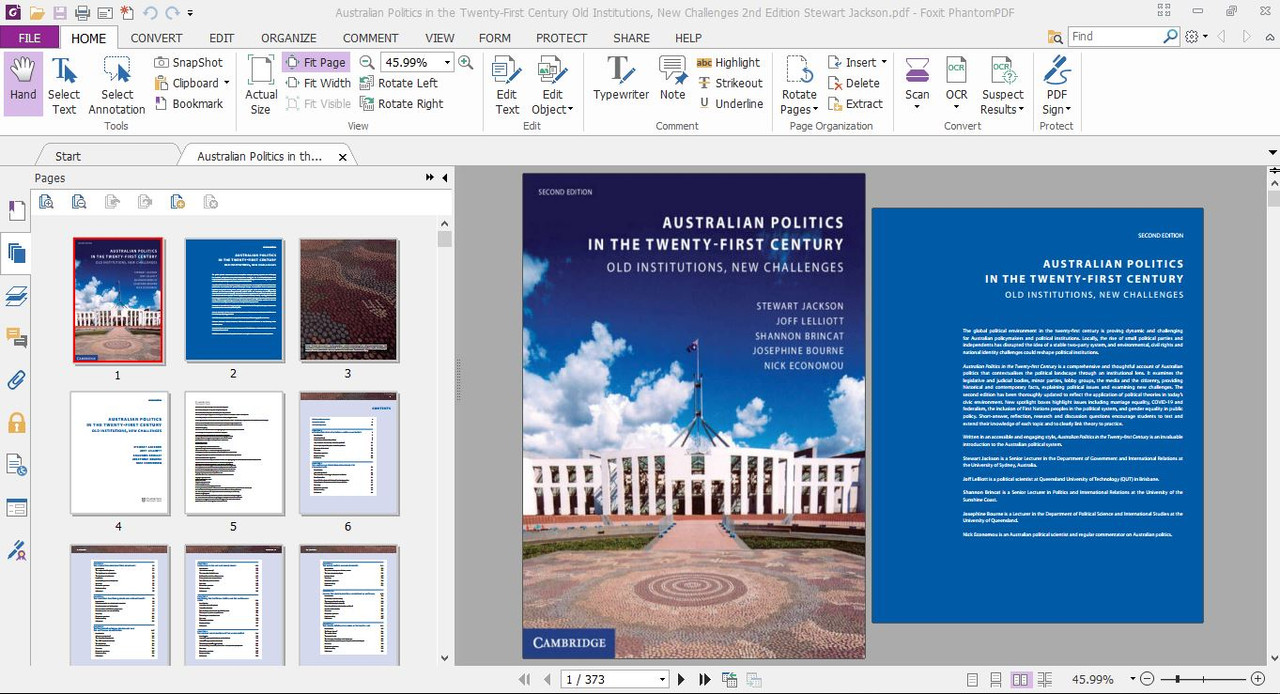This screenshot has height=694, width=1280.
Task: Switch to the ORGANIZE ribbon tab
Action: (288, 38)
